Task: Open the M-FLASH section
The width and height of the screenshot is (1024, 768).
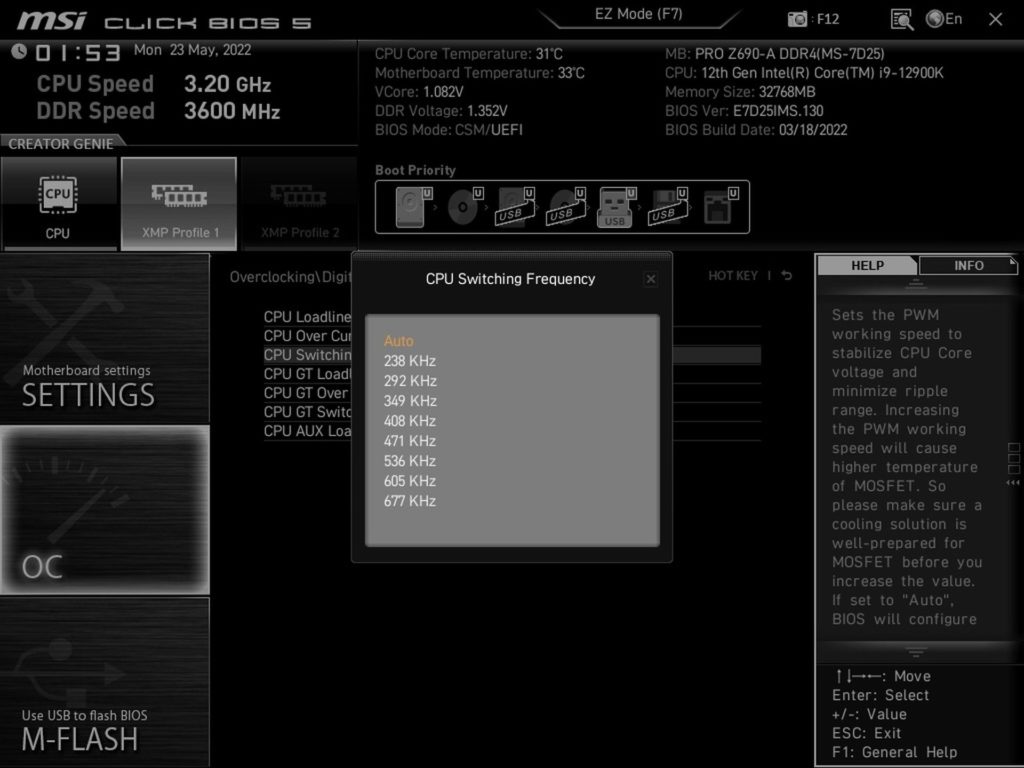Action: pos(104,682)
